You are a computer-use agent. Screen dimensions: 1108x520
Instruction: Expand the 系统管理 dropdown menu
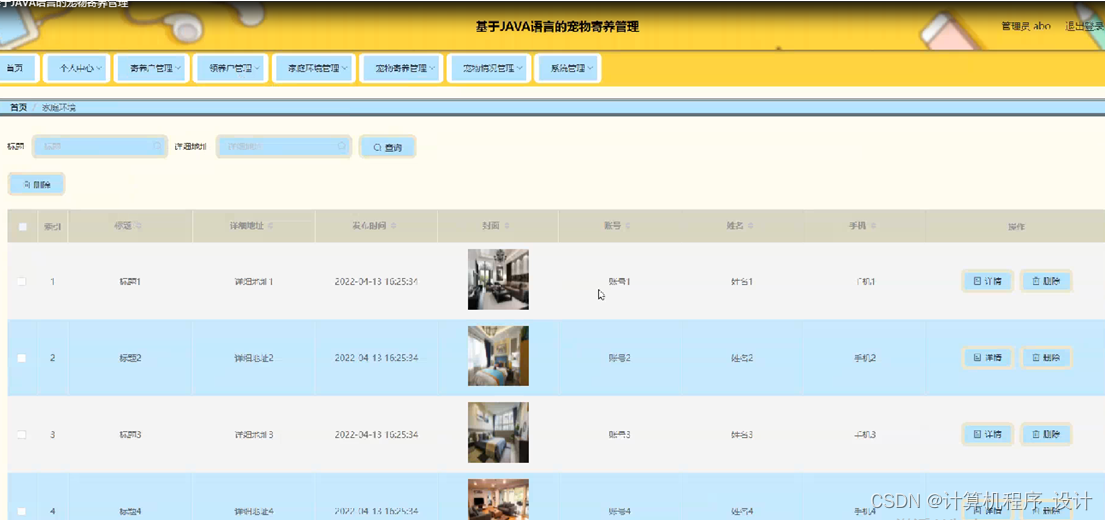(x=568, y=69)
